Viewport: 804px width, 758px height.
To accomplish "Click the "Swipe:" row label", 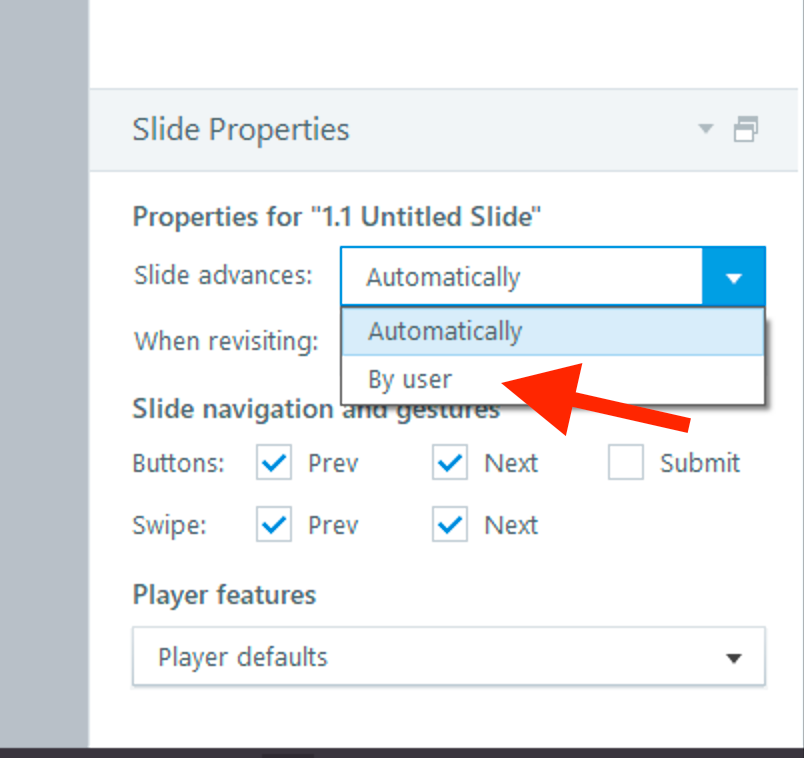I will coord(168,525).
